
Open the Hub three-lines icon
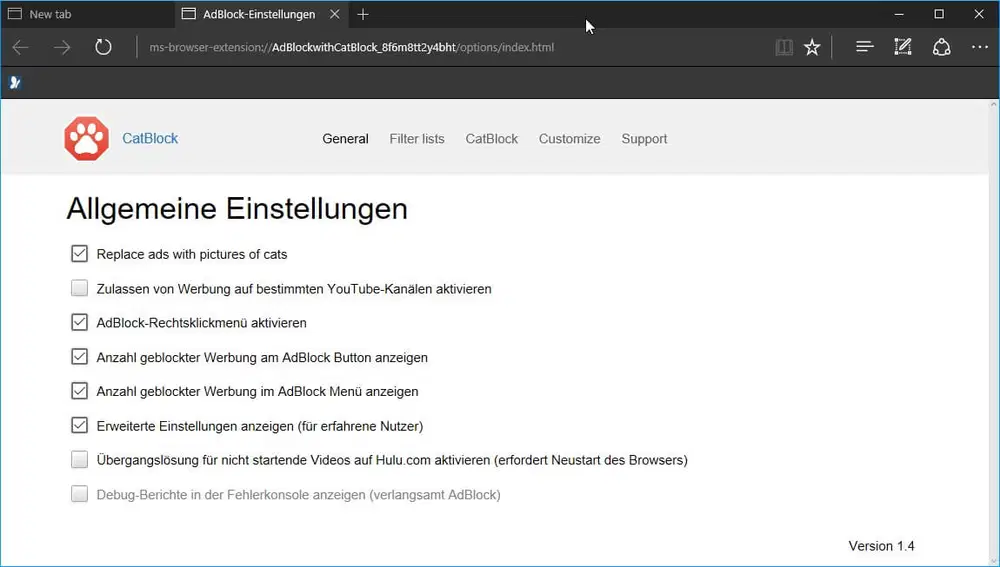(864, 47)
